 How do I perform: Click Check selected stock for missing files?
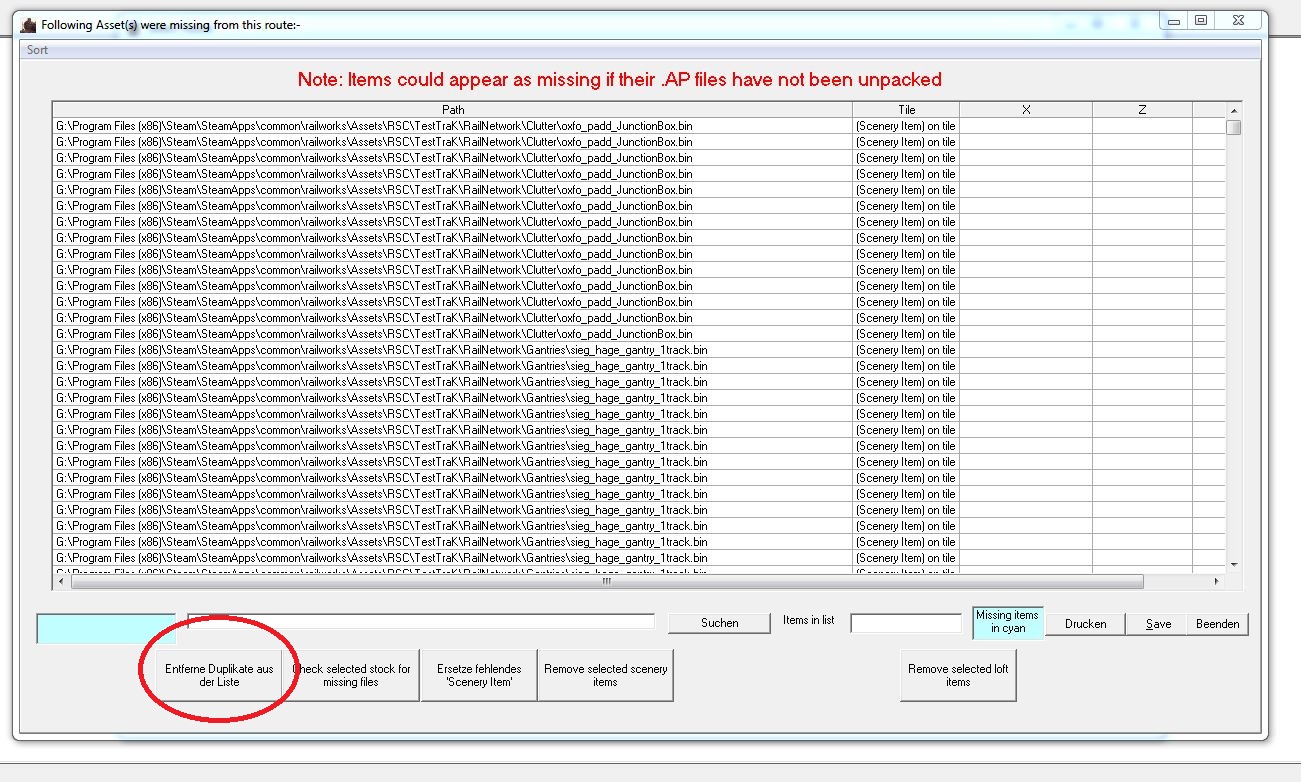tap(351, 675)
